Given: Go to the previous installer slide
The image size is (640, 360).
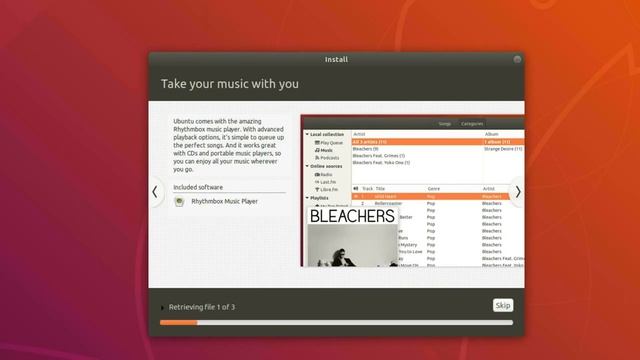Looking at the screenshot, I should pyautogui.click(x=155, y=192).
